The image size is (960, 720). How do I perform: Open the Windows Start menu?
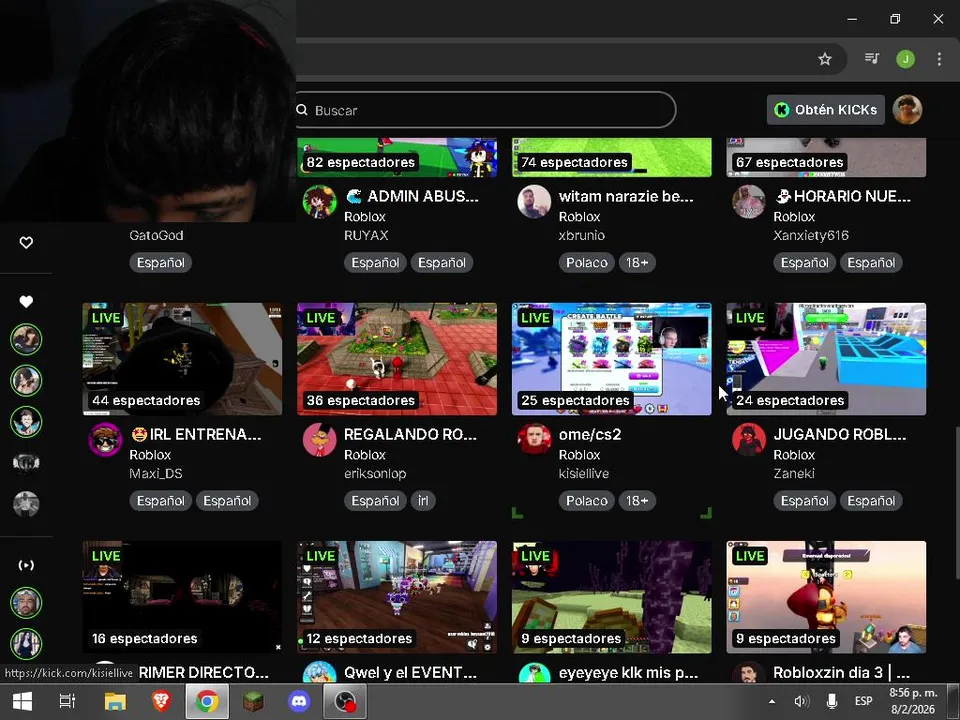(22, 702)
